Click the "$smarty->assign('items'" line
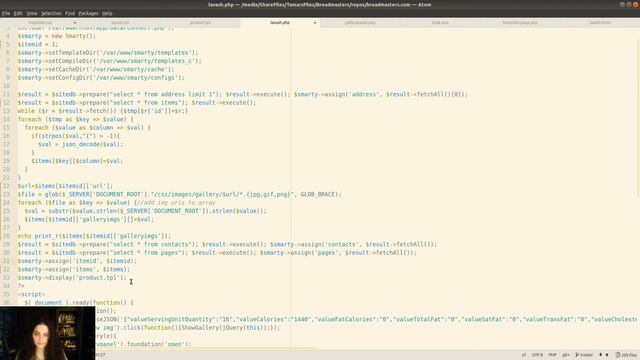640x360 pixels. click(x=74, y=269)
